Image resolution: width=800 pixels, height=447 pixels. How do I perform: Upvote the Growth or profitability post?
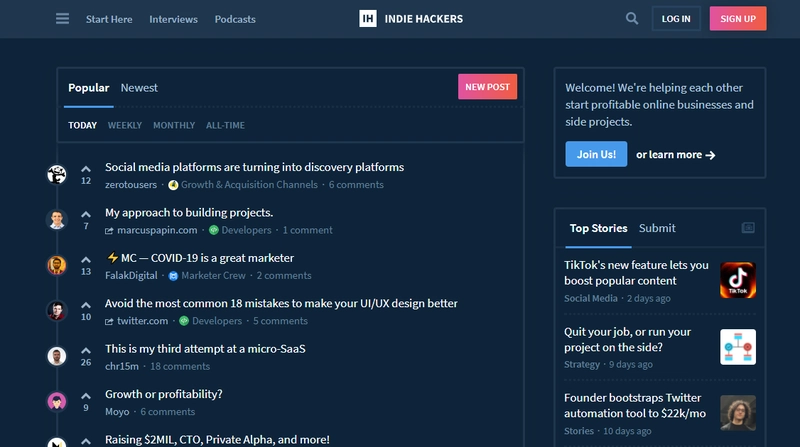coord(86,396)
